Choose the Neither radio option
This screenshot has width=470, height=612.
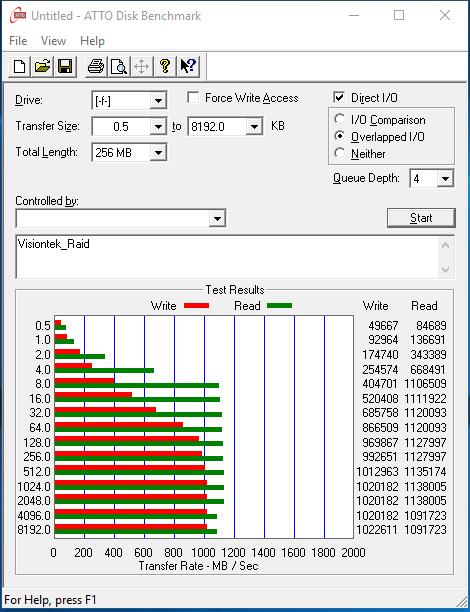[340, 153]
